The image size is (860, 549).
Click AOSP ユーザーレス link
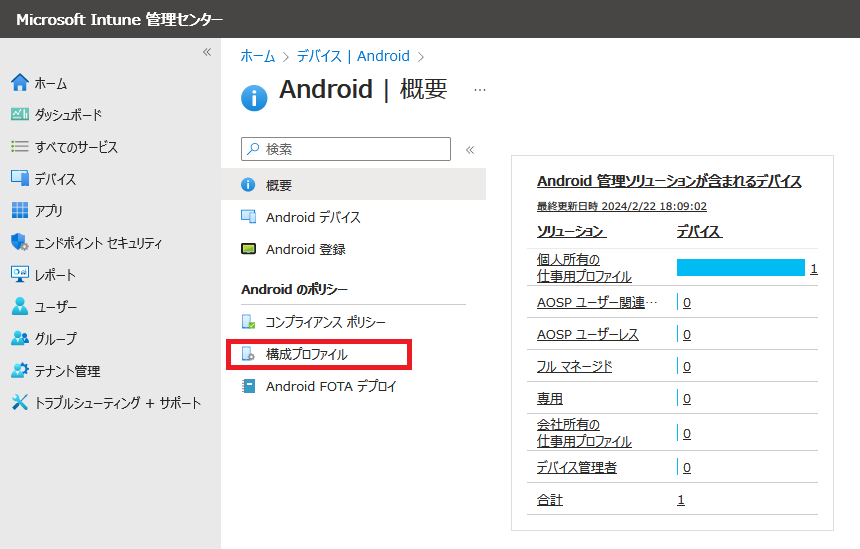point(587,335)
